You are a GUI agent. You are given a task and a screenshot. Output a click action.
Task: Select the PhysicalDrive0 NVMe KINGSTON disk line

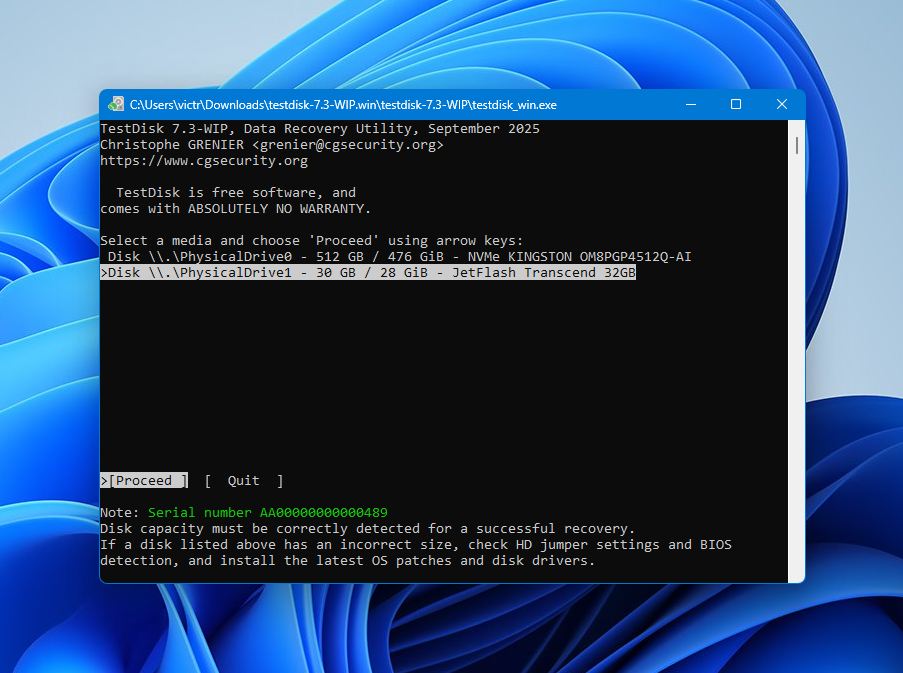[399, 257]
